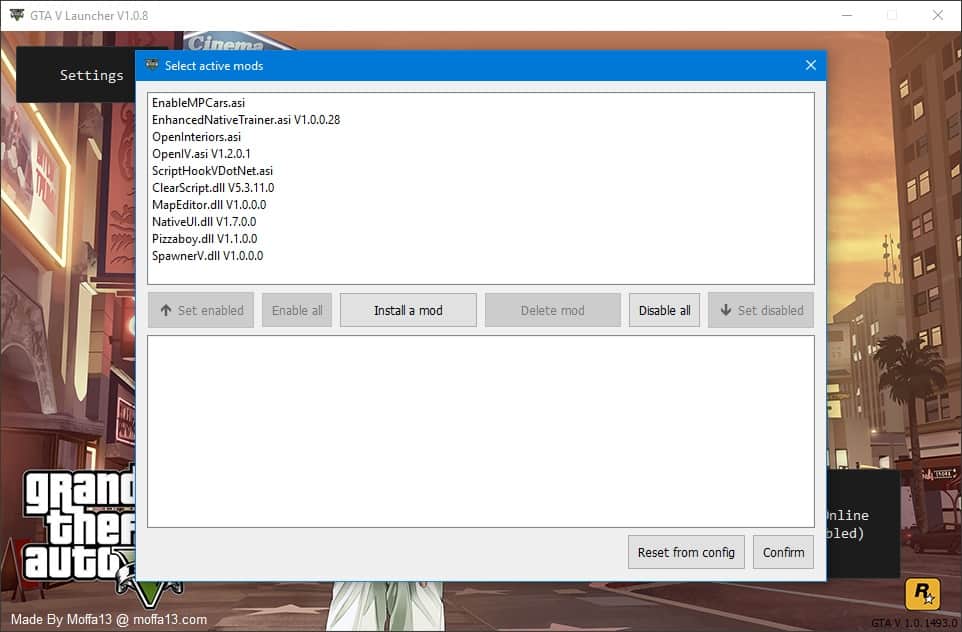Click the GTA V Launcher app icon

point(17,15)
